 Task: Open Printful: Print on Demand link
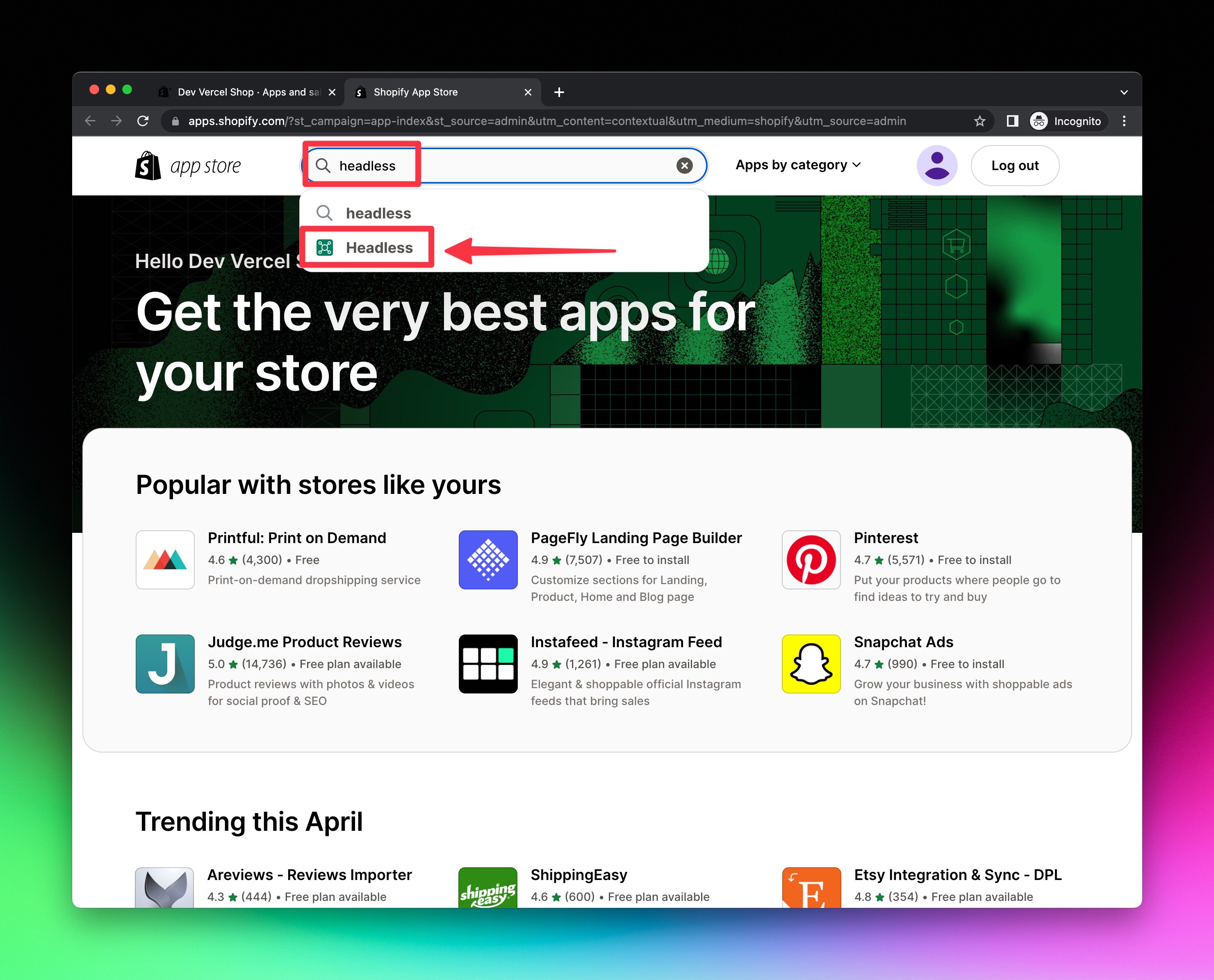(x=297, y=537)
